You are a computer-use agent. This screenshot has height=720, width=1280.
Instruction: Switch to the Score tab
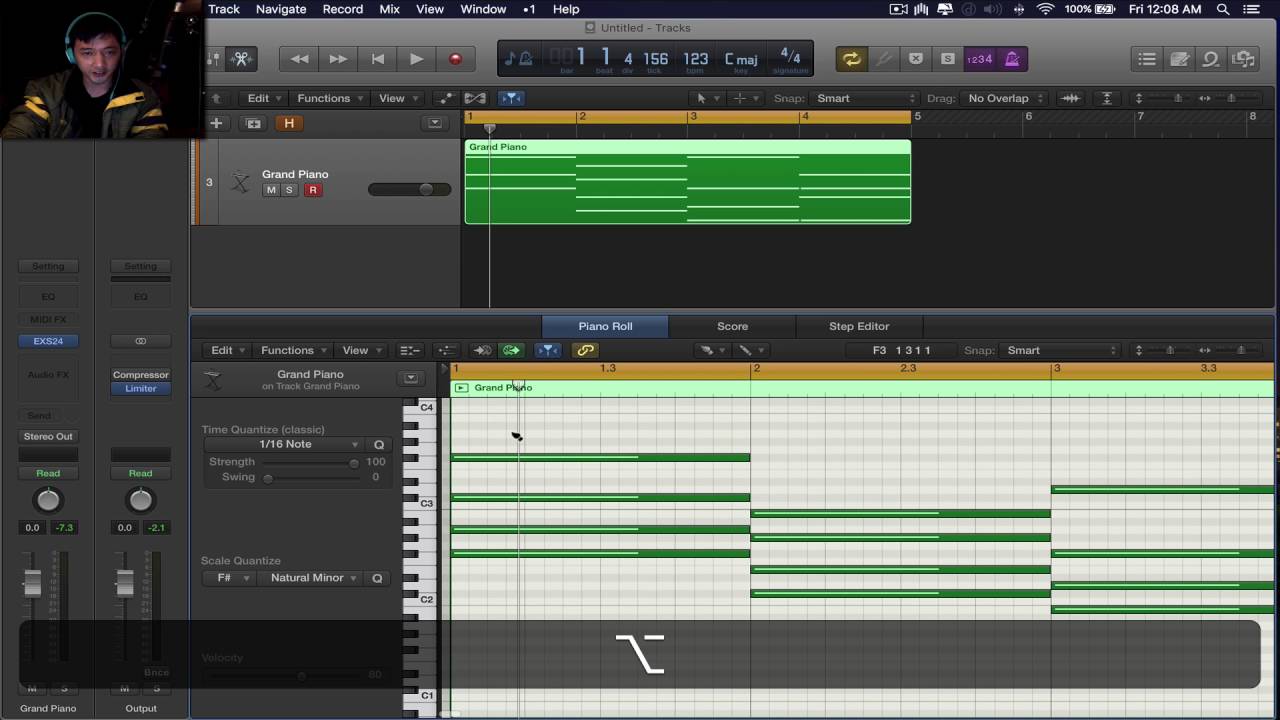point(732,326)
